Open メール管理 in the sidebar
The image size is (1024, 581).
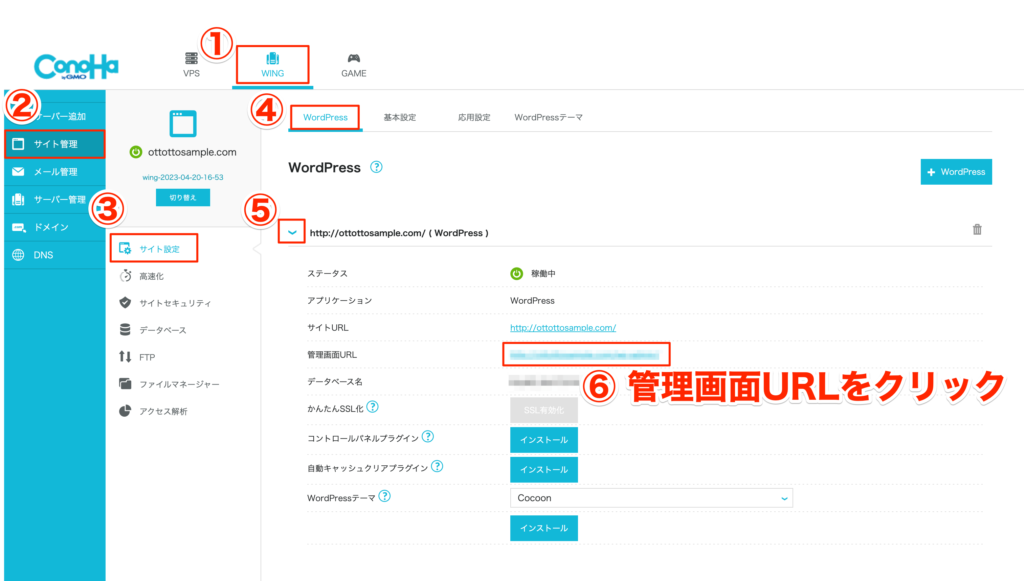(x=55, y=172)
